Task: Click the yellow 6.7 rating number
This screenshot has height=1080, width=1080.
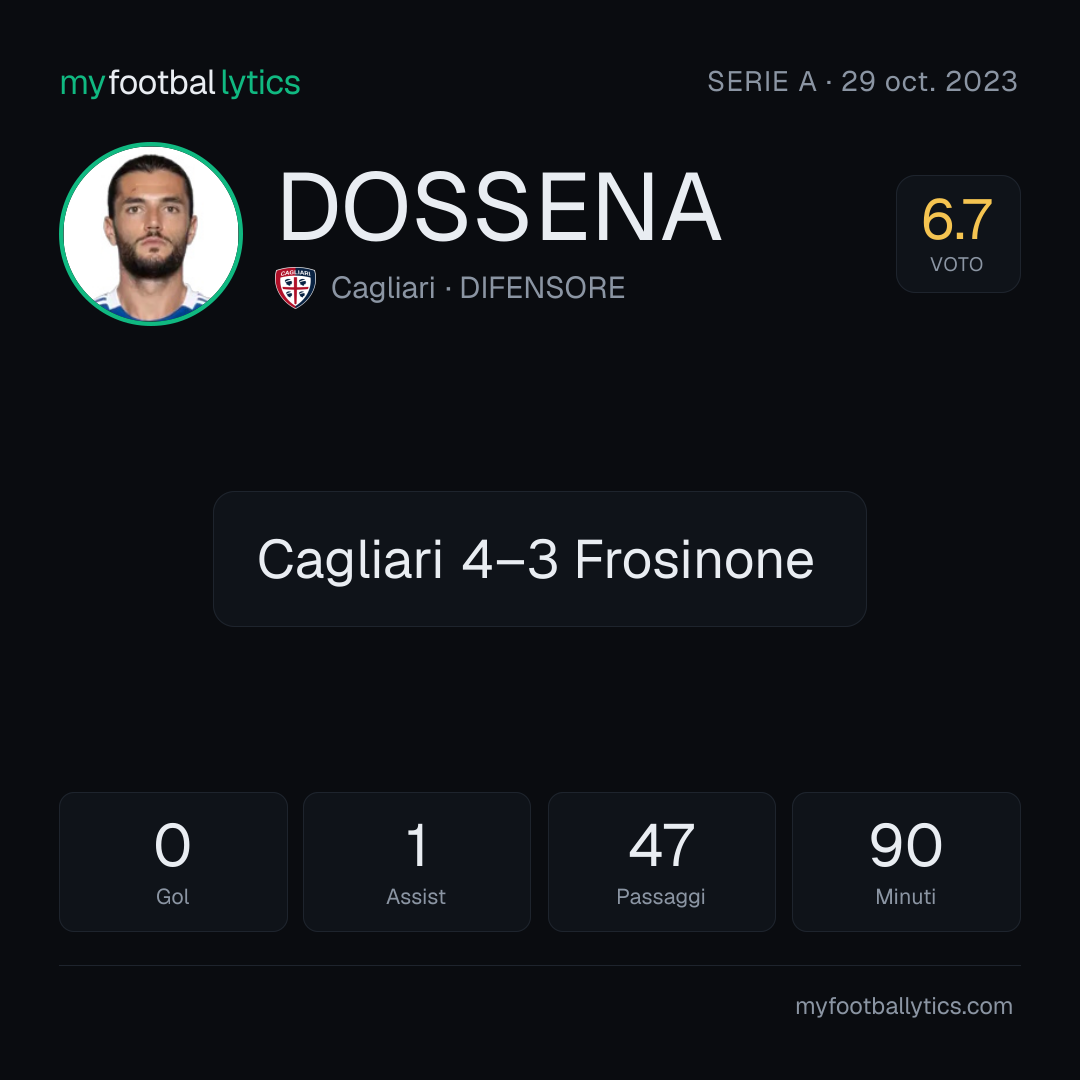Action: click(957, 220)
